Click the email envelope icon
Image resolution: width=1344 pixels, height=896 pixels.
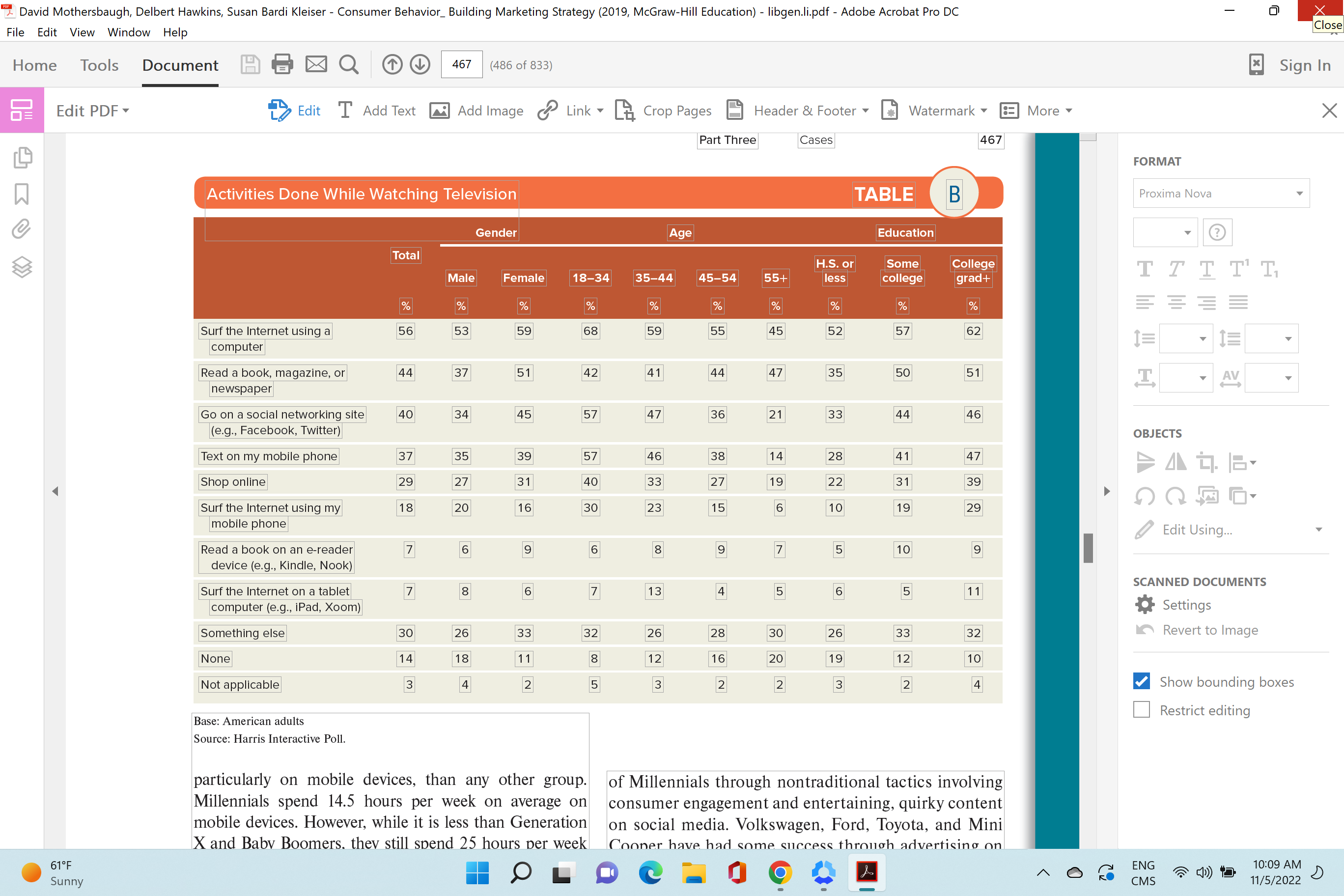pos(316,64)
